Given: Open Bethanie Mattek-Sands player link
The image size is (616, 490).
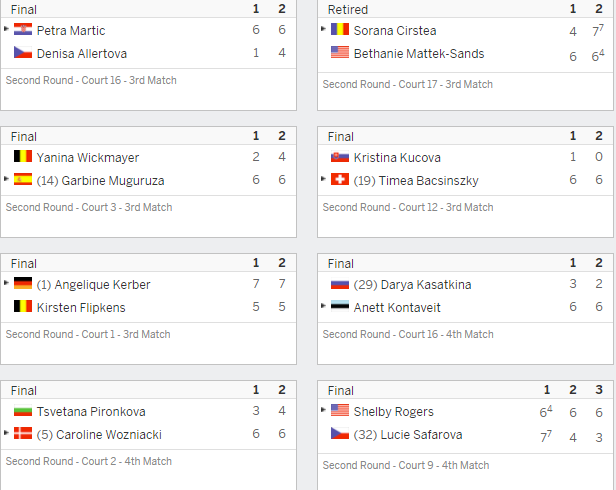Looking at the screenshot, I should [x=419, y=53].
